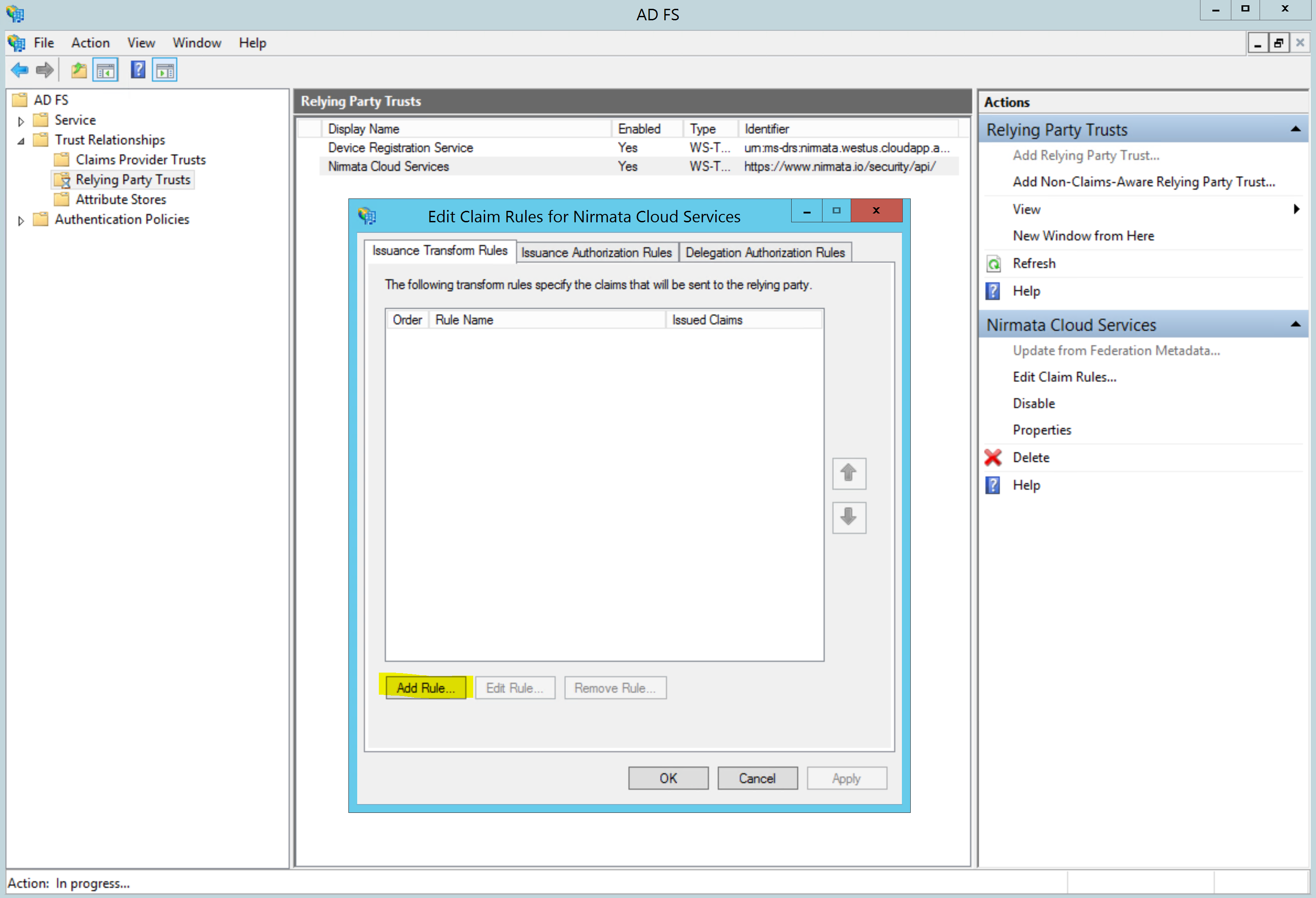Open the Action menu

pyautogui.click(x=90, y=43)
